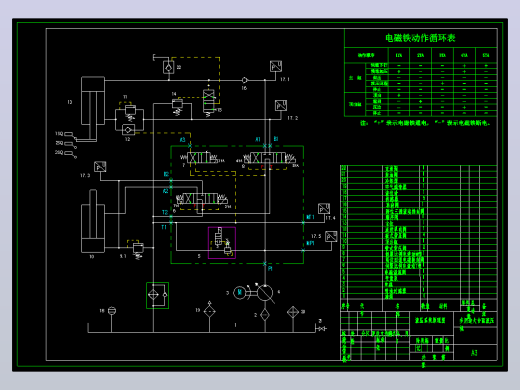
Task: Click the cyan port label P1
Action: click(x=270, y=268)
